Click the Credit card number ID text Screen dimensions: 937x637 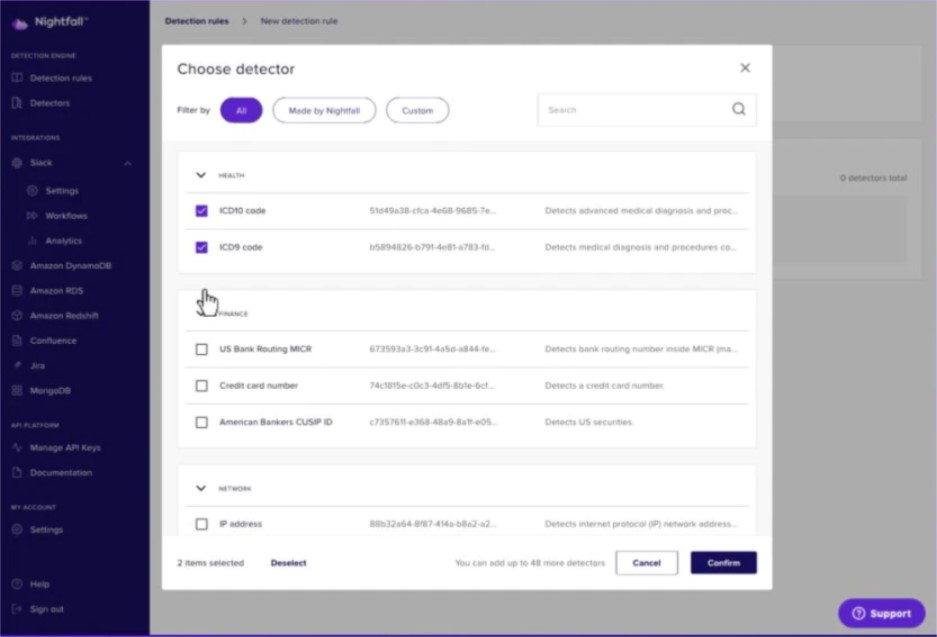coord(431,385)
